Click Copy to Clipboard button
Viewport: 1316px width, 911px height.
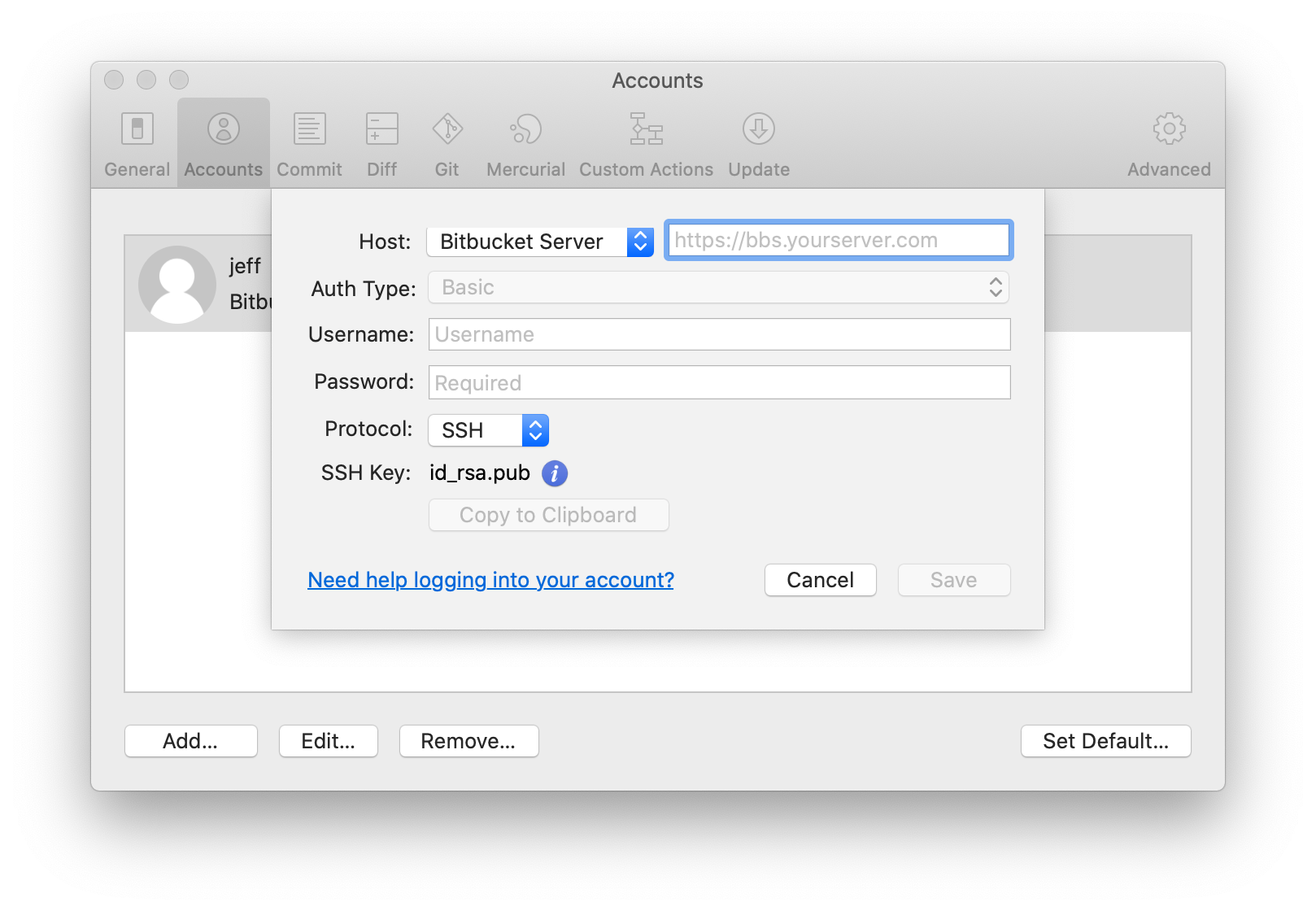pyautogui.click(x=548, y=515)
